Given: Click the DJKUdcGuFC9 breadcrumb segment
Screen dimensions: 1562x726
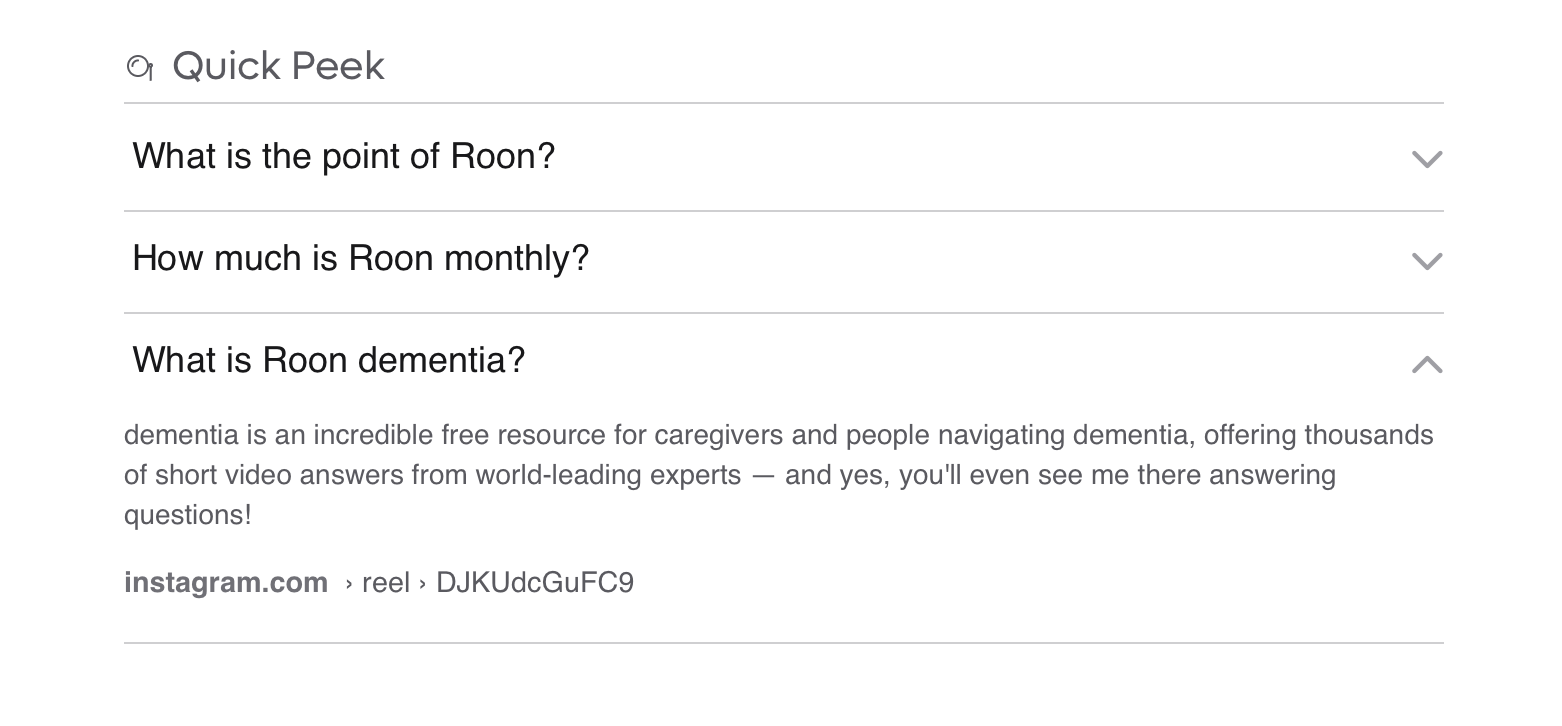Looking at the screenshot, I should click(535, 583).
